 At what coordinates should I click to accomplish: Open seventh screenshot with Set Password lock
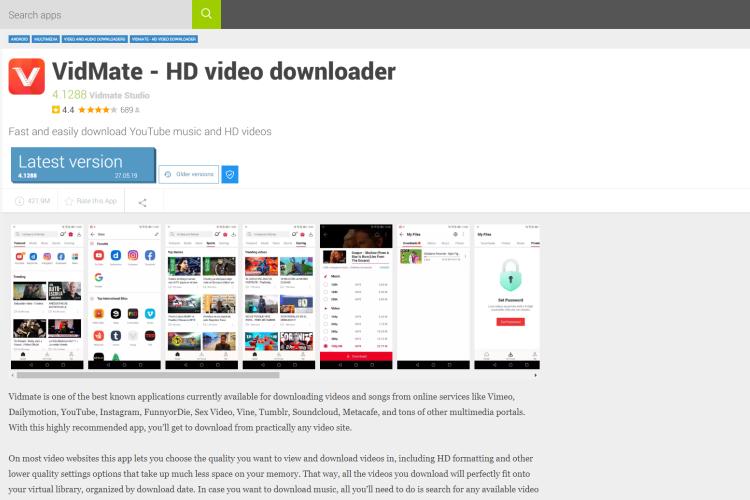tap(507, 296)
